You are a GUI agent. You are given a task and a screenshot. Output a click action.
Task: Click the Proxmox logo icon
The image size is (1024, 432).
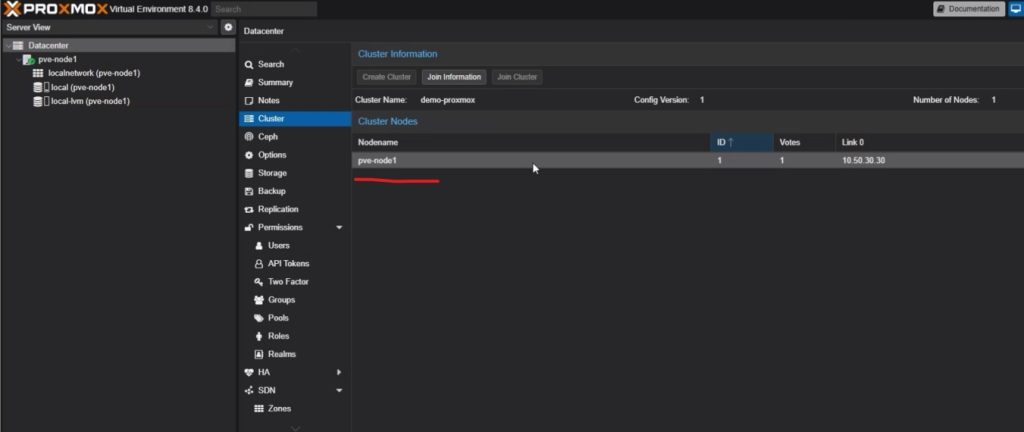tap(13, 9)
